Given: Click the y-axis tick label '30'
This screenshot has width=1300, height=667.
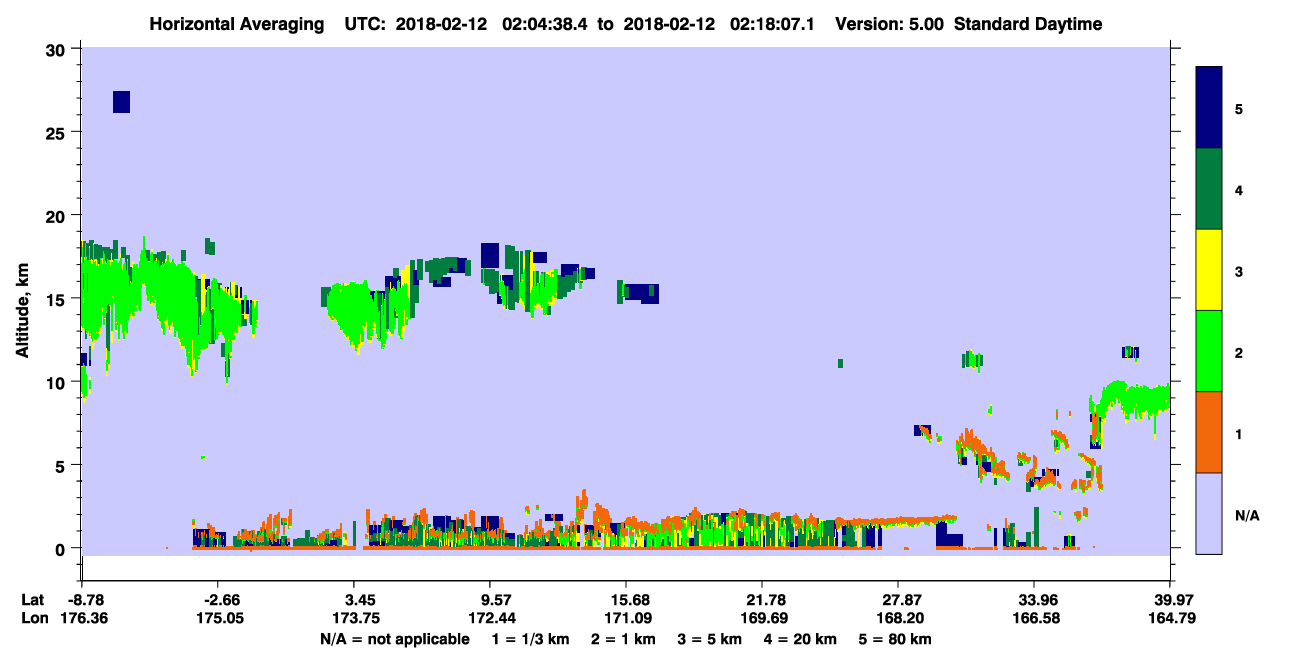Looking at the screenshot, I should [x=57, y=50].
